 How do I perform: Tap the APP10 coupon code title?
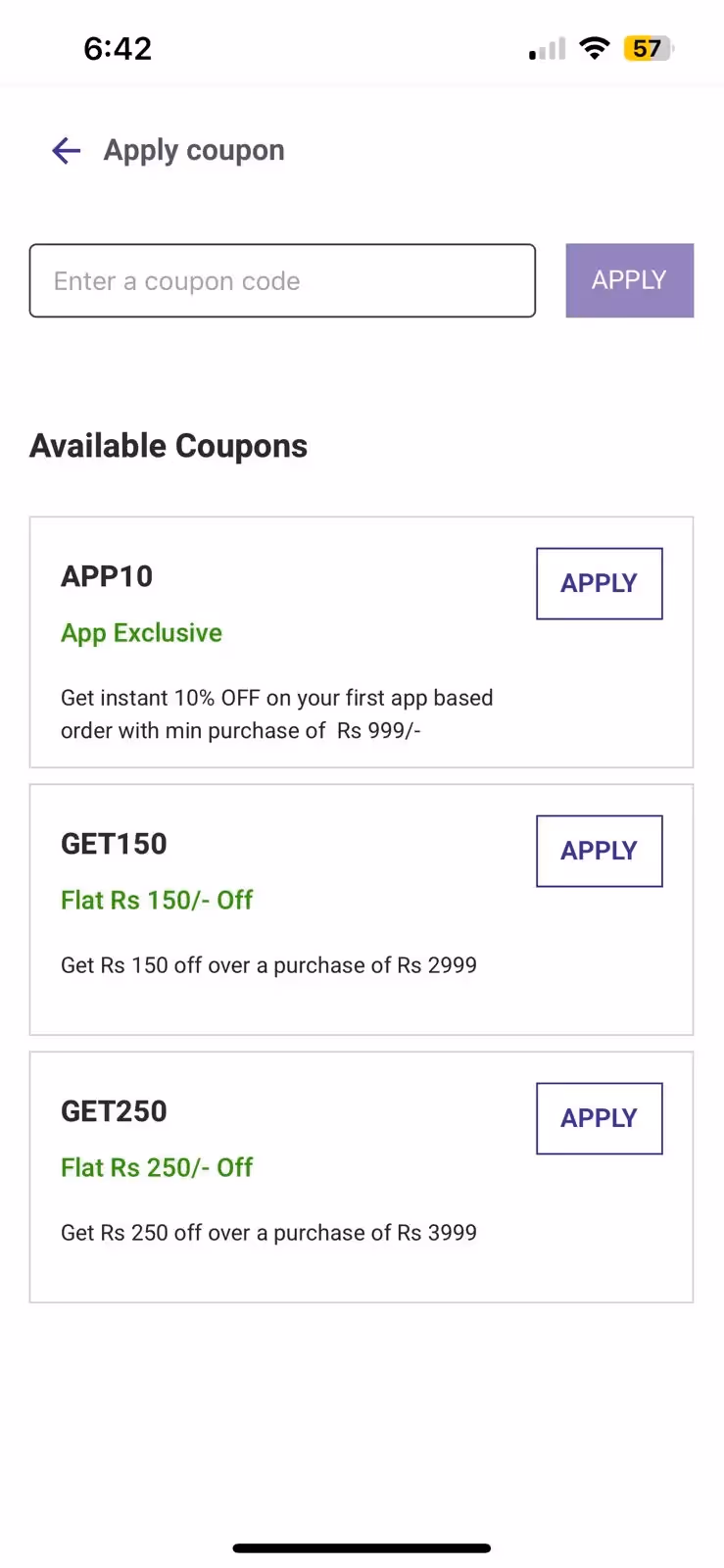click(107, 576)
